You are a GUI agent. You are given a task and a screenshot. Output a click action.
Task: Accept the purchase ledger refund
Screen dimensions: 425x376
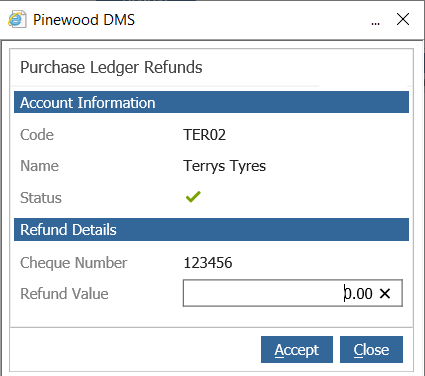click(297, 349)
